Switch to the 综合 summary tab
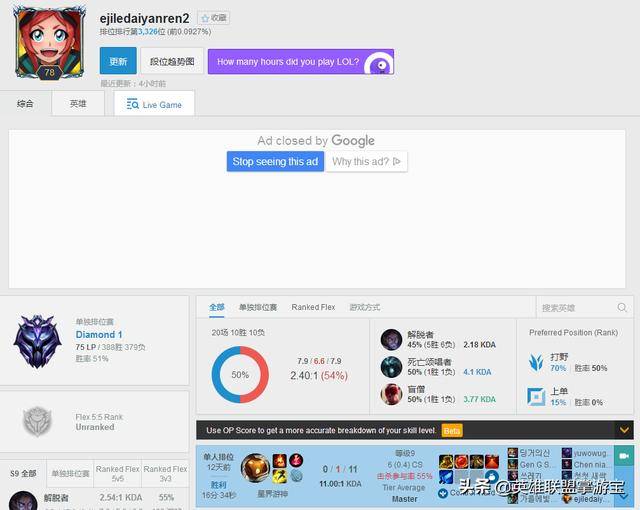This screenshot has width=640, height=510. (25, 104)
